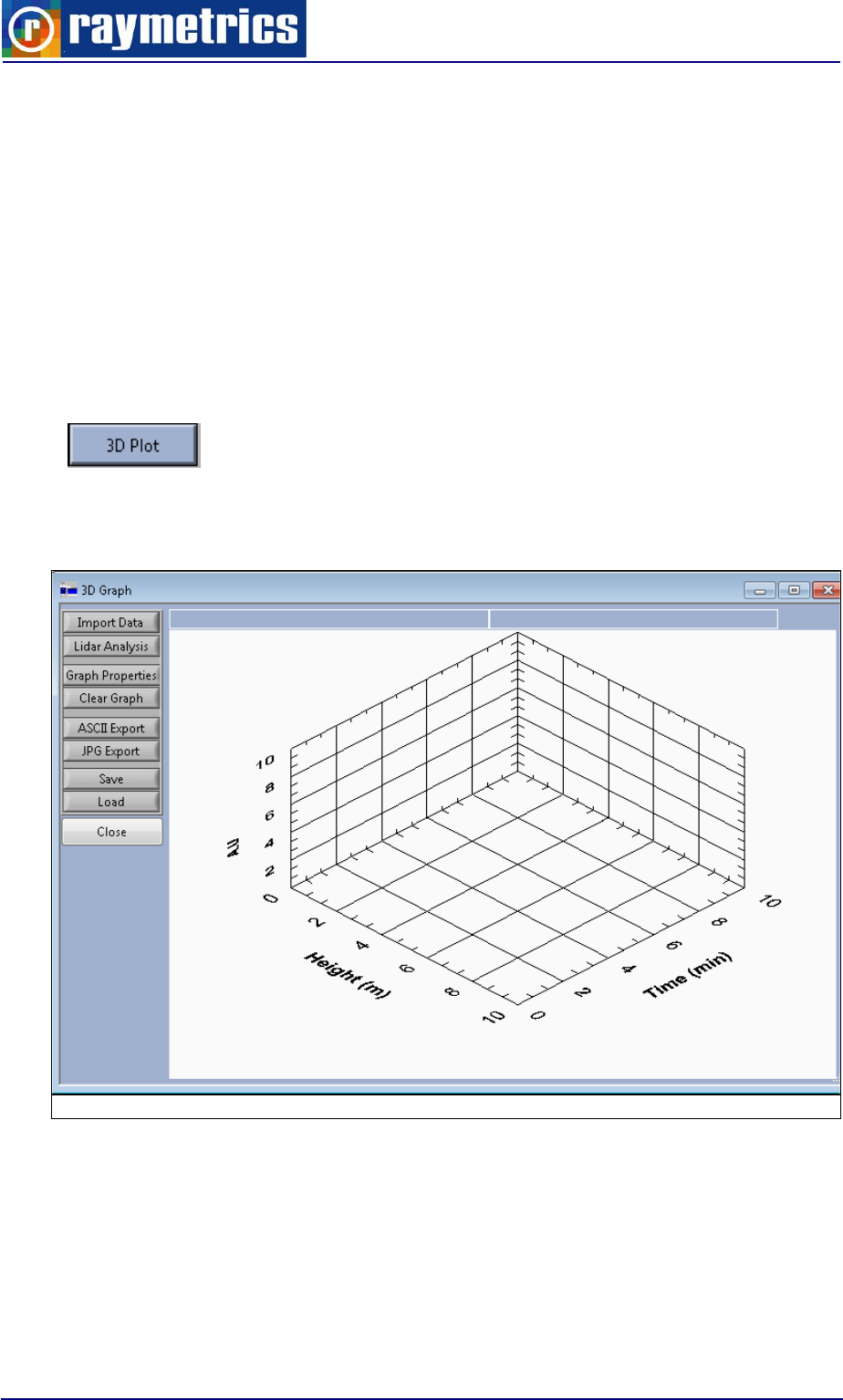The image size is (843, 1400).
Task: Close the 3D Graph window with red X
Action: pyautogui.click(x=827, y=591)
